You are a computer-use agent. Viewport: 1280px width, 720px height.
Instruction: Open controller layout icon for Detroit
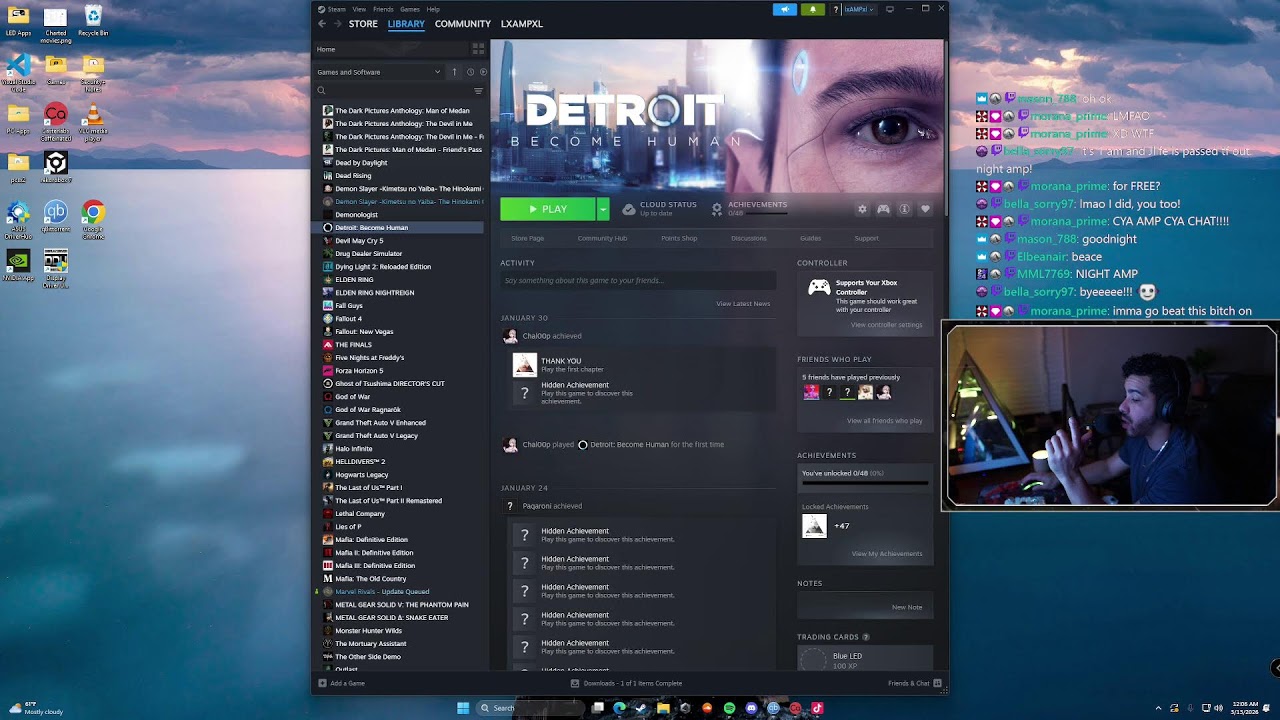coord(883,209)
